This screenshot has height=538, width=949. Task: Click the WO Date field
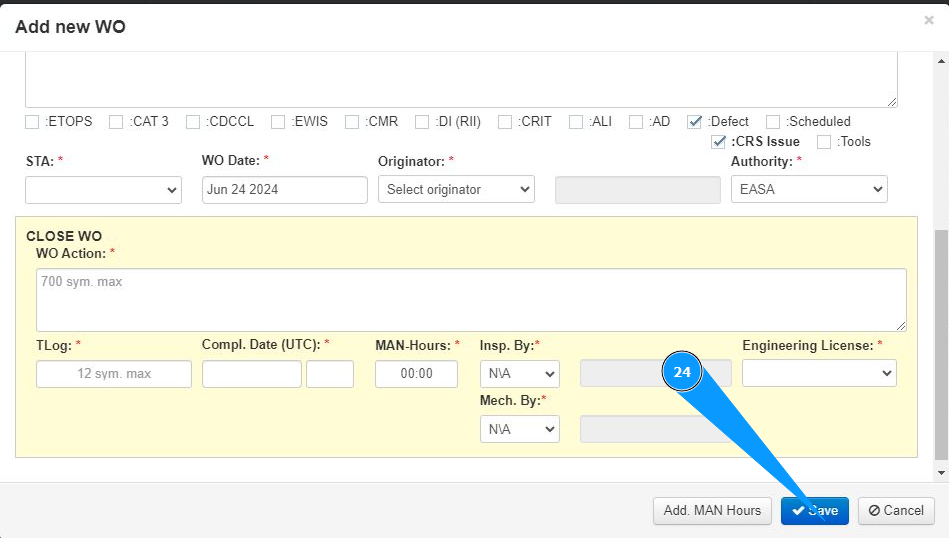[285, 190]
